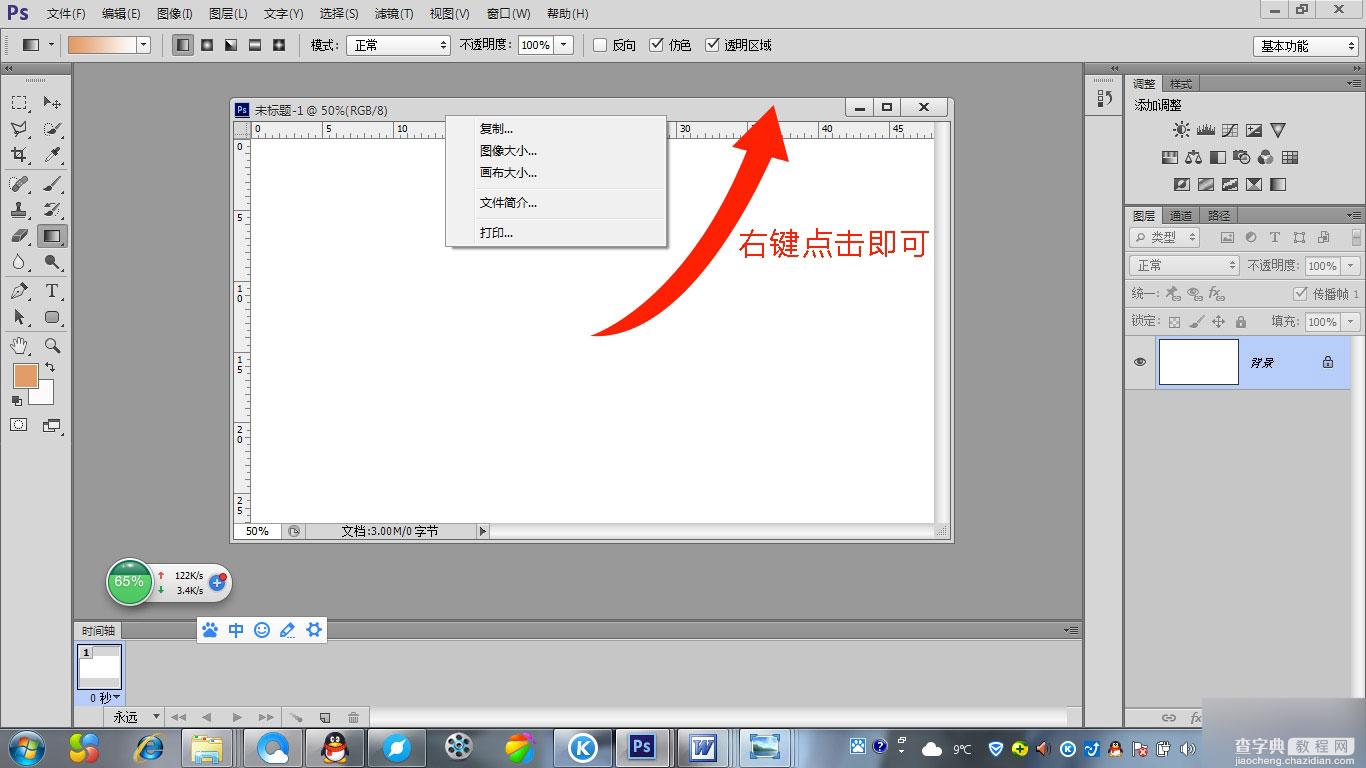The height and width of the screenshot is (768, 1366).
Task: Open the gradient picker dropdown arrow
Action: [143, 45]
